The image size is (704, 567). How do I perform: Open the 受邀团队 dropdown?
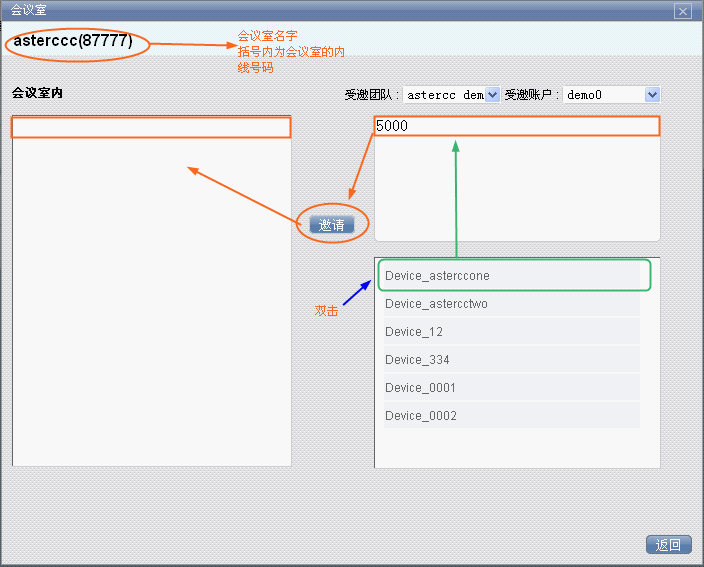452,95
